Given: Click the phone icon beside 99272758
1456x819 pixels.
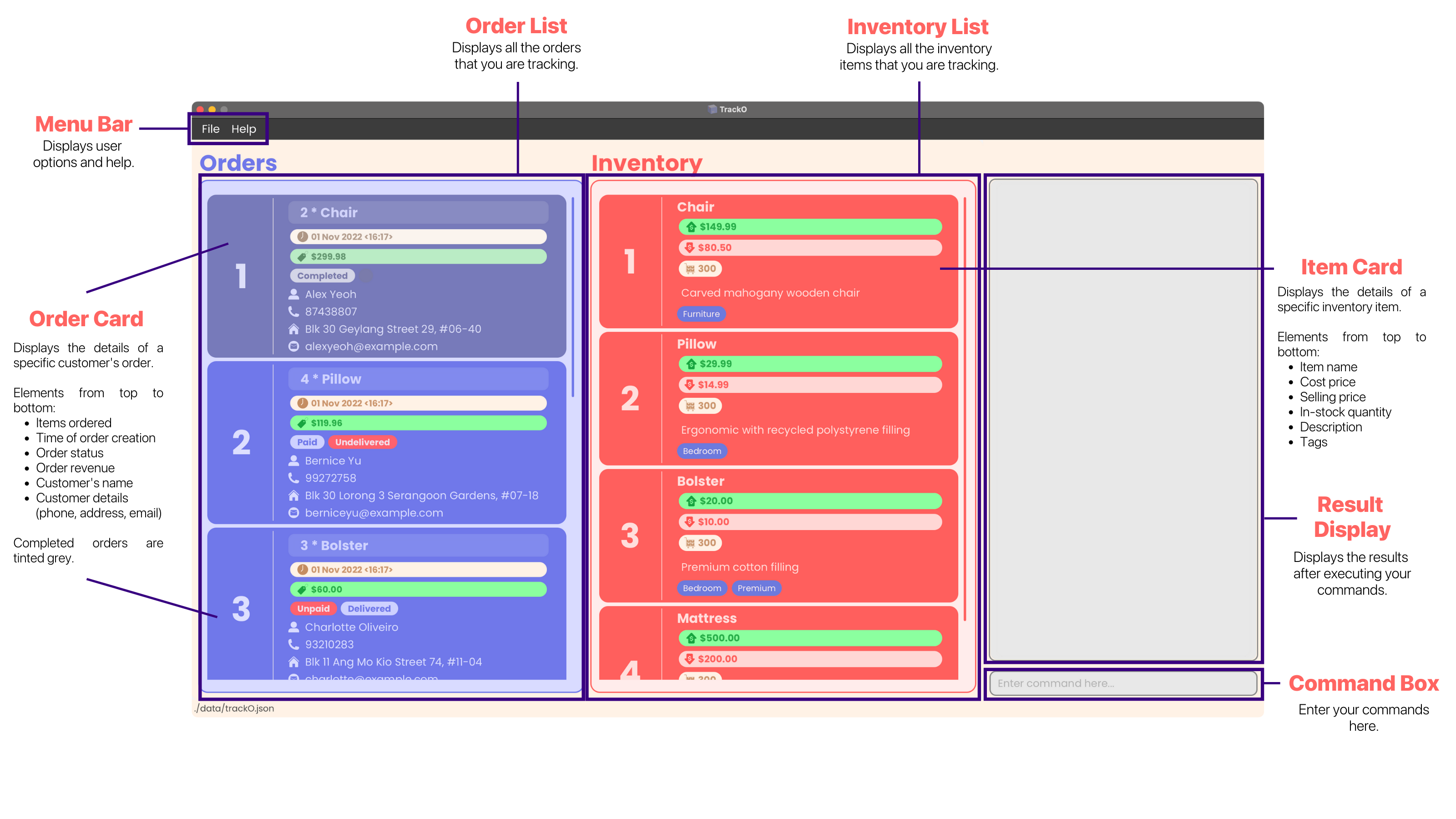Looking at the screenshot, I should 294,478.
